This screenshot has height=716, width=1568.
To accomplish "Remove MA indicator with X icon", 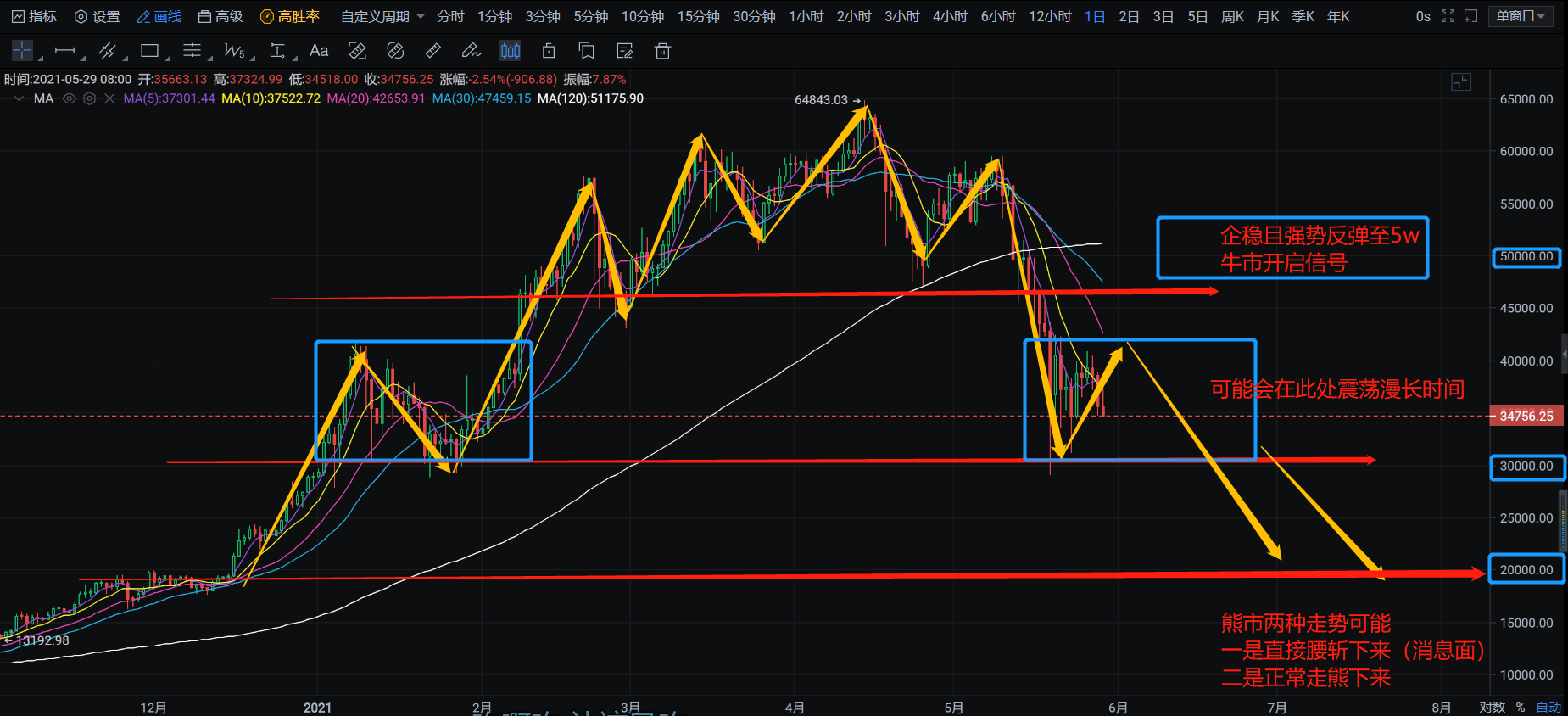I will pos(109,98).
